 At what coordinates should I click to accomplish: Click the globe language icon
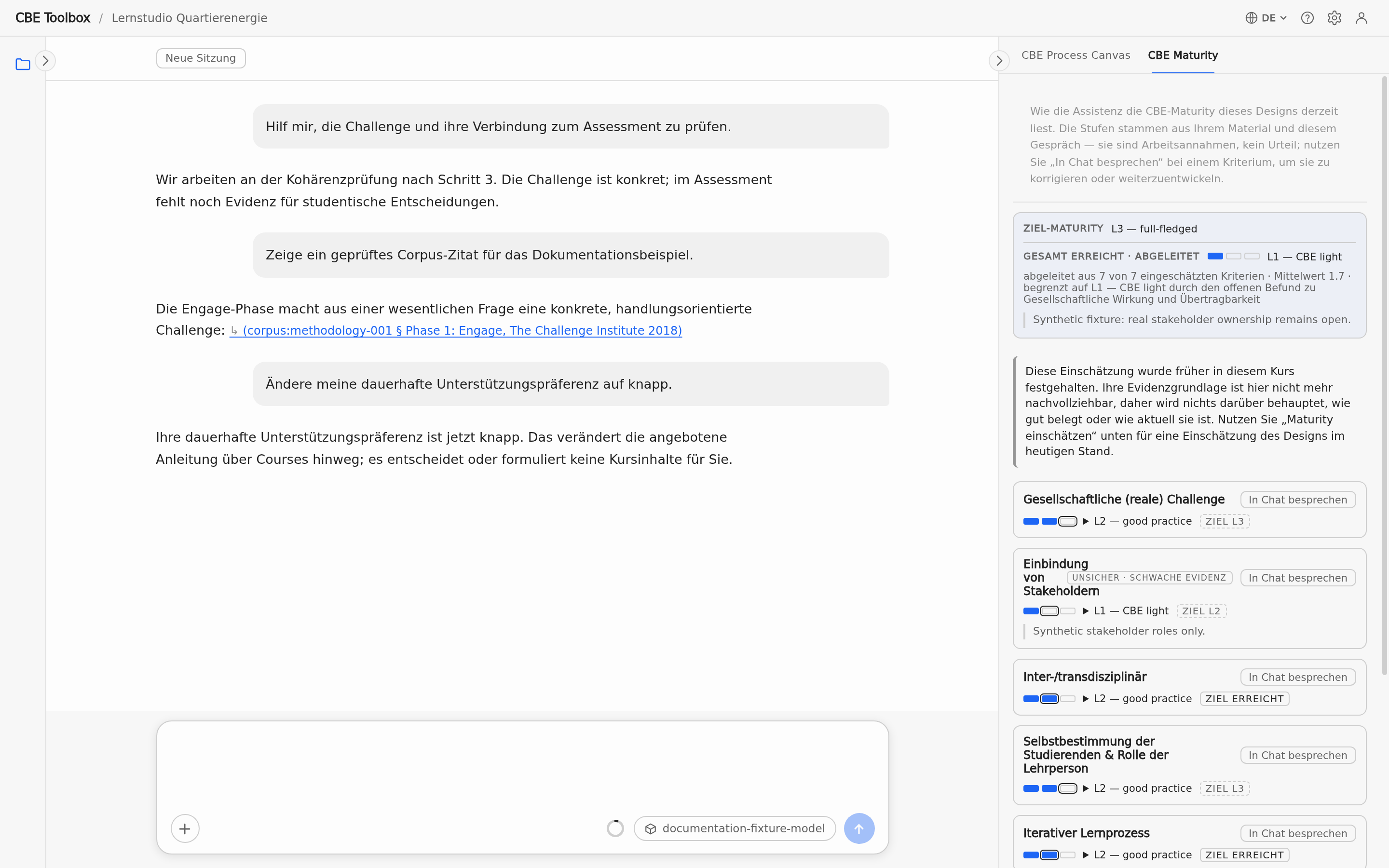pos(1251,18)
